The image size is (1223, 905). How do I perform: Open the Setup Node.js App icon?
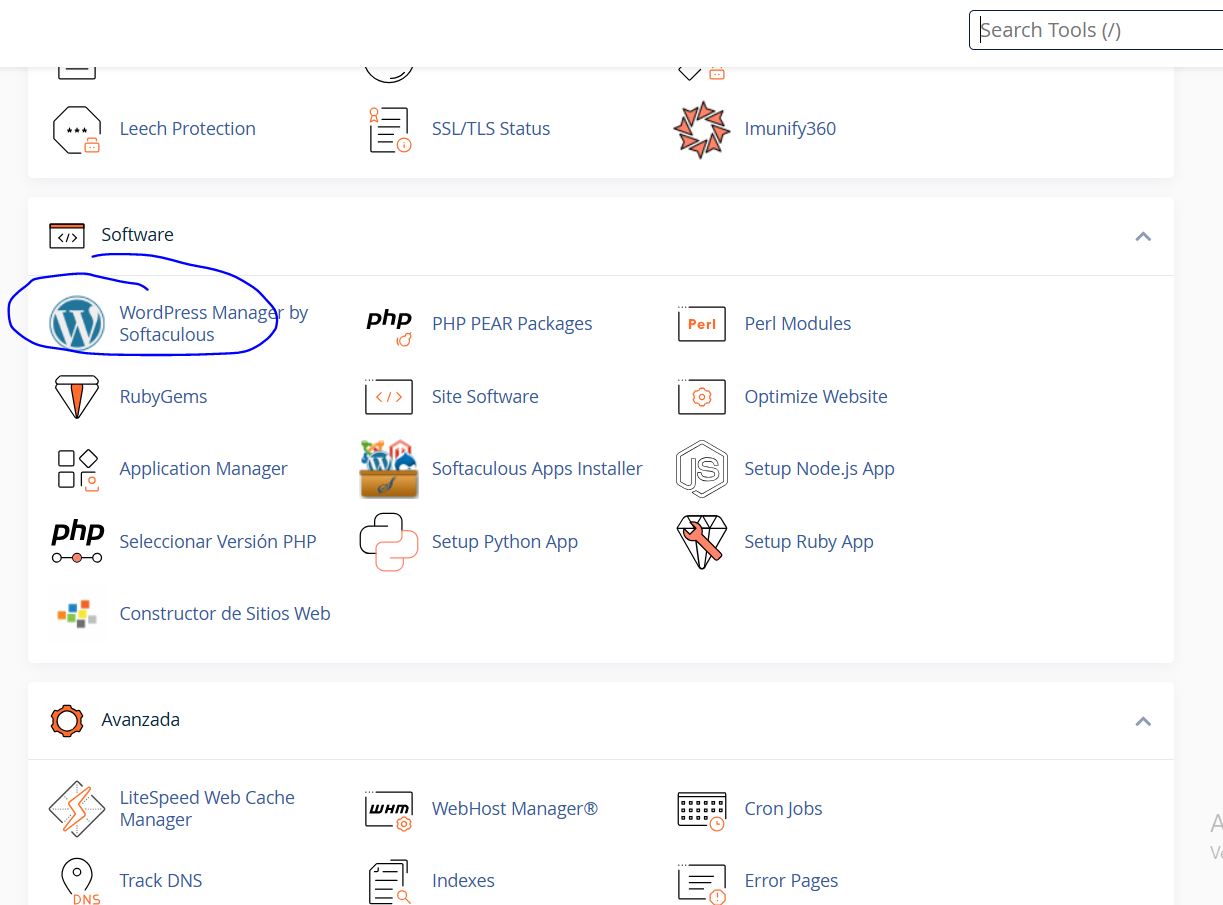point(701,469)
